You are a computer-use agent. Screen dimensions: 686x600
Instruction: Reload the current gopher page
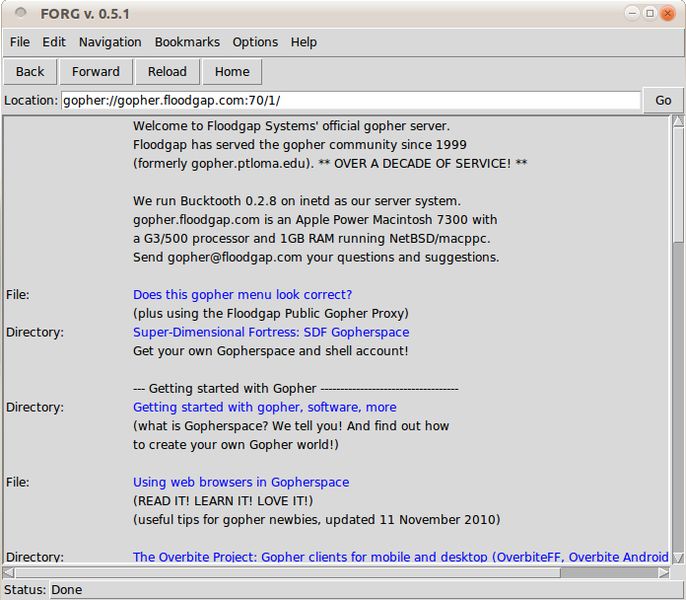coord(167,72)
